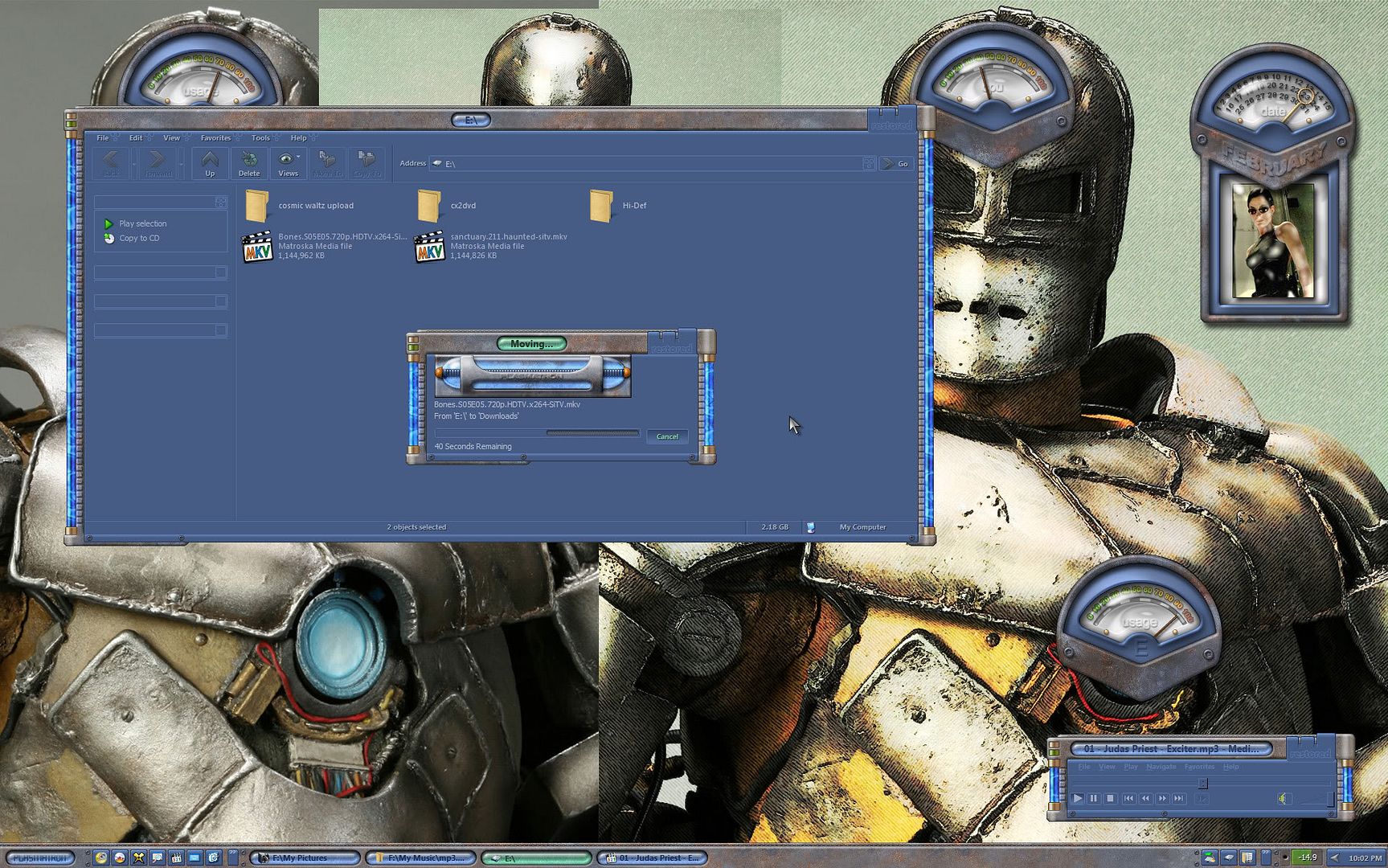Cancel the file moving operation
Viewport: 1388px width, 868px height.
(x=667, y=436)
